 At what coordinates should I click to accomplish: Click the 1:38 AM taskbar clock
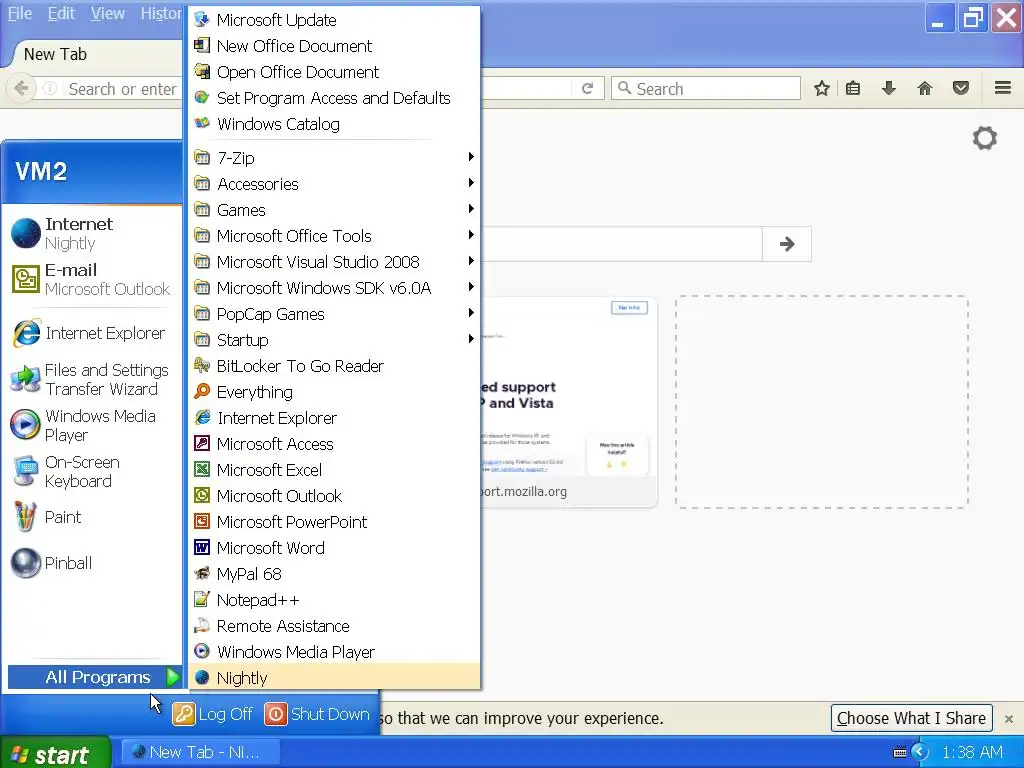point(973,752)
